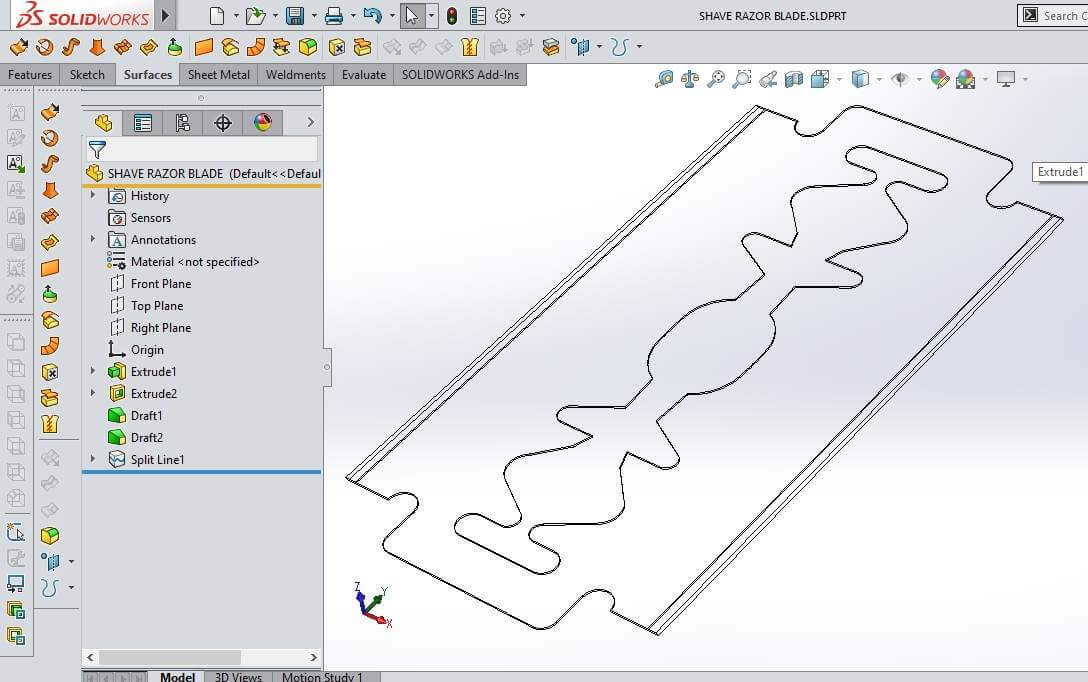
Task: Expand the Split Line1 tree node
Action: (93, 460)
